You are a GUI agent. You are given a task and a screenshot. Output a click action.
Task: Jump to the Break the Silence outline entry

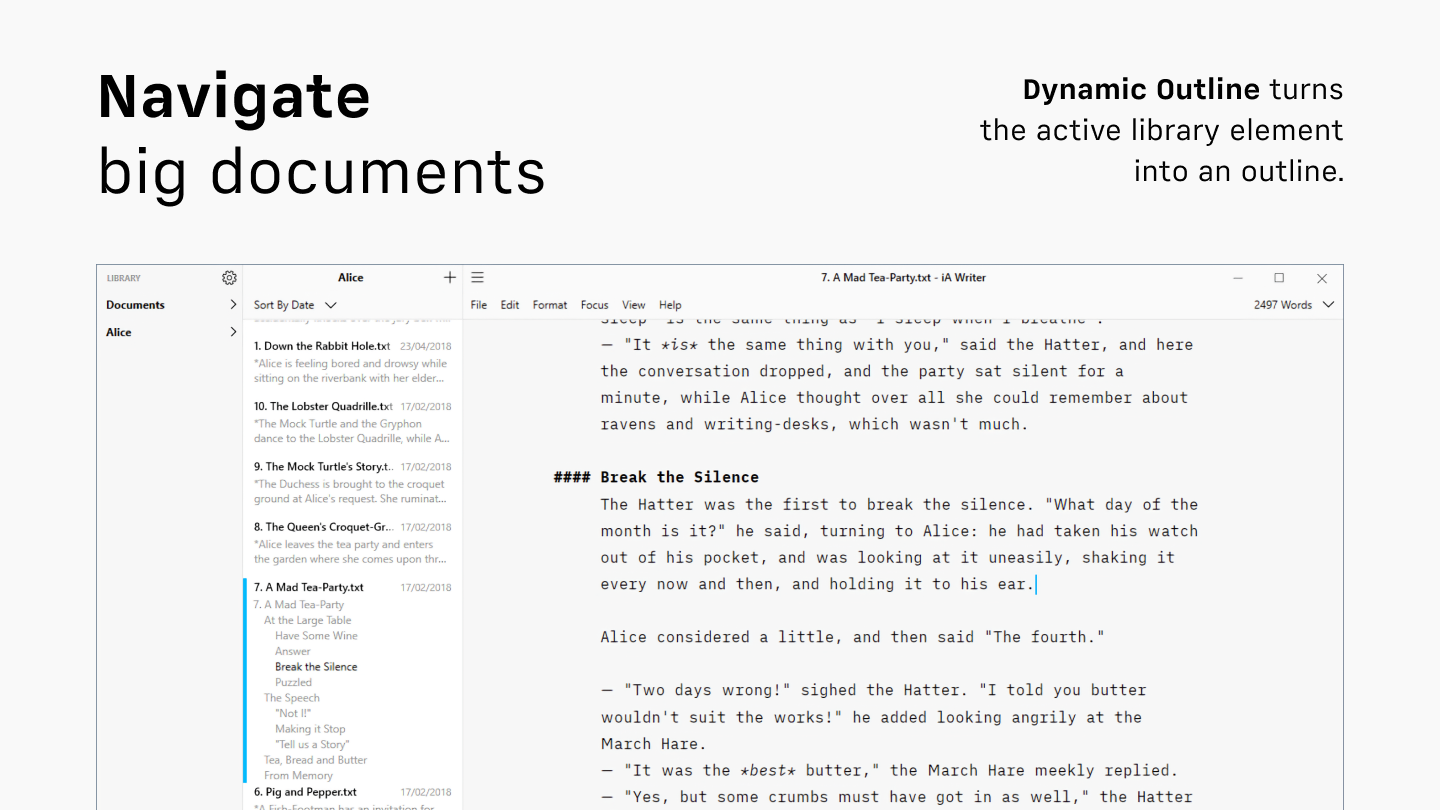[316, 666]
